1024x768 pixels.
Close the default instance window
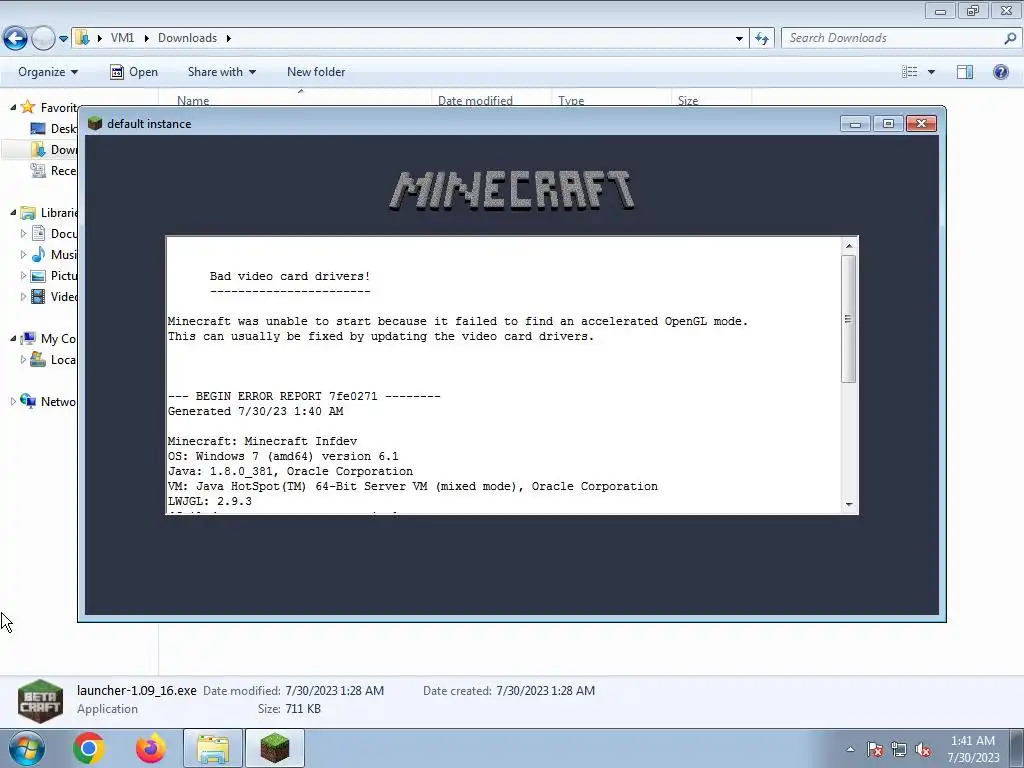click(921, 123)
